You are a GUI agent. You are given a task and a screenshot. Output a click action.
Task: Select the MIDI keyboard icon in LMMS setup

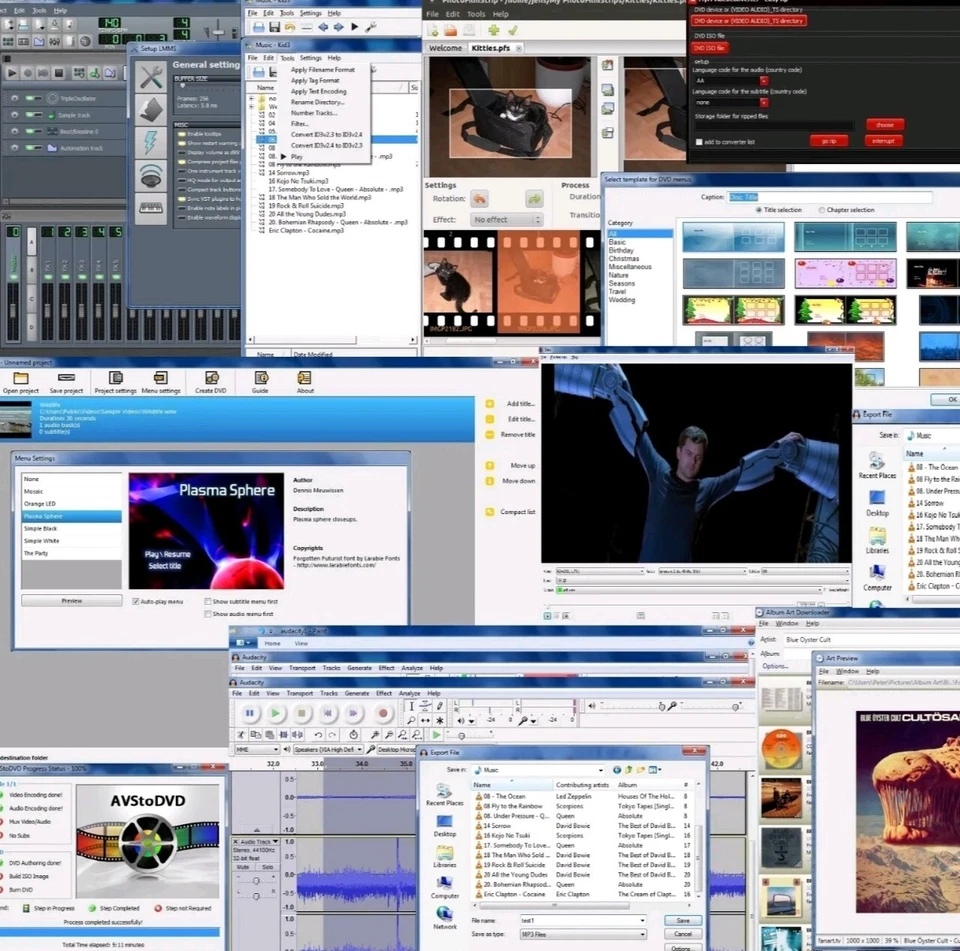(x=151, y=207)
